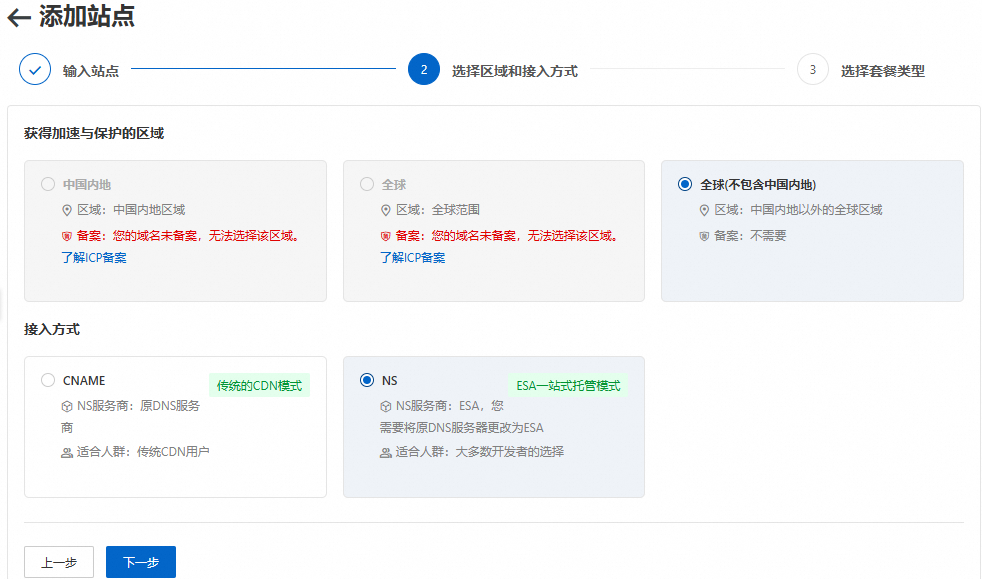982x579 pixels.
Task: Click the red shield icon in 全球 card
Action: point(386,237)
